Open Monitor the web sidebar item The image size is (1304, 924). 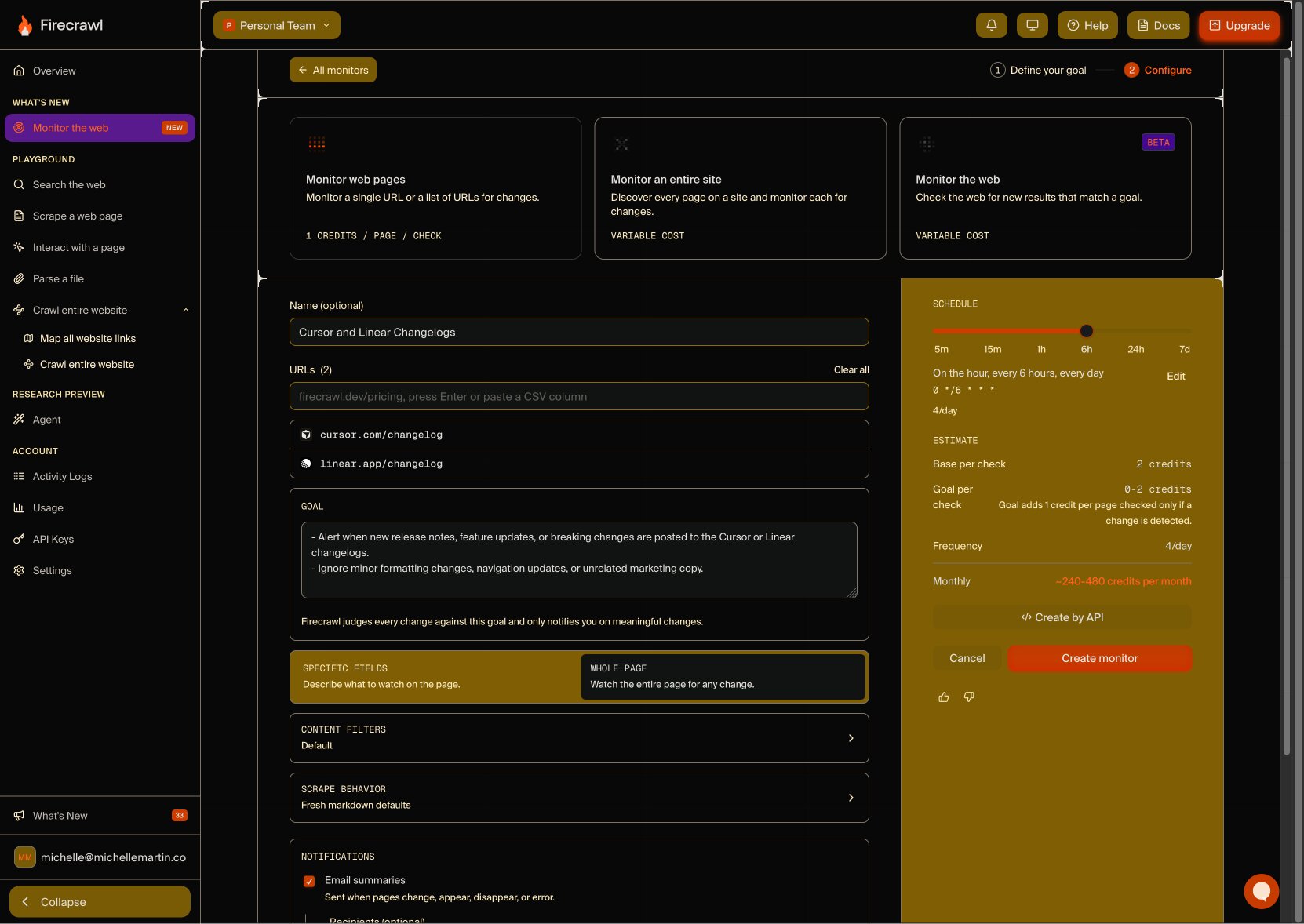point(100,128)
